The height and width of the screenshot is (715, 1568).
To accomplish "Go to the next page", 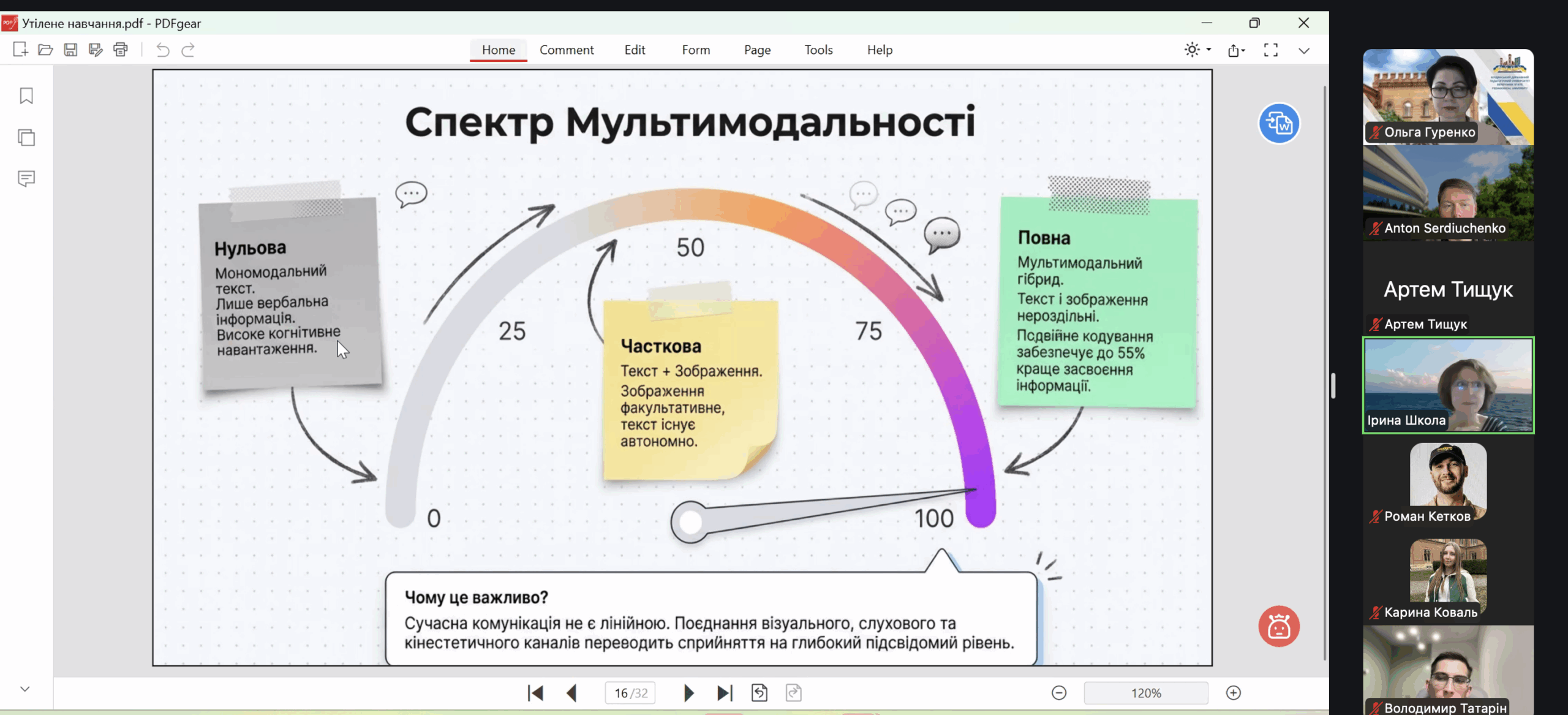I will pyautogui.click(x=688, y=693).
